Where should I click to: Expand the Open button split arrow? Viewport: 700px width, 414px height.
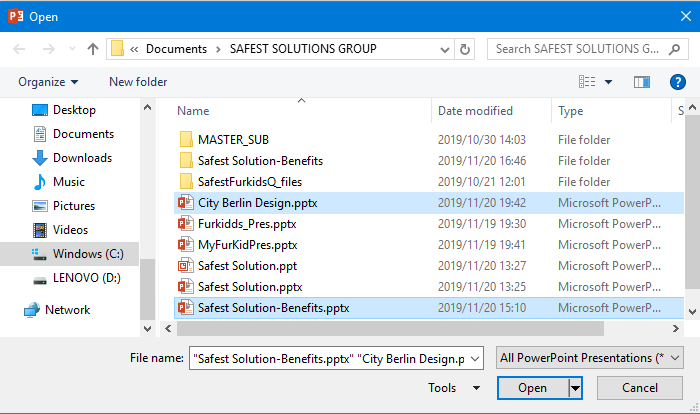click(575, 388)
